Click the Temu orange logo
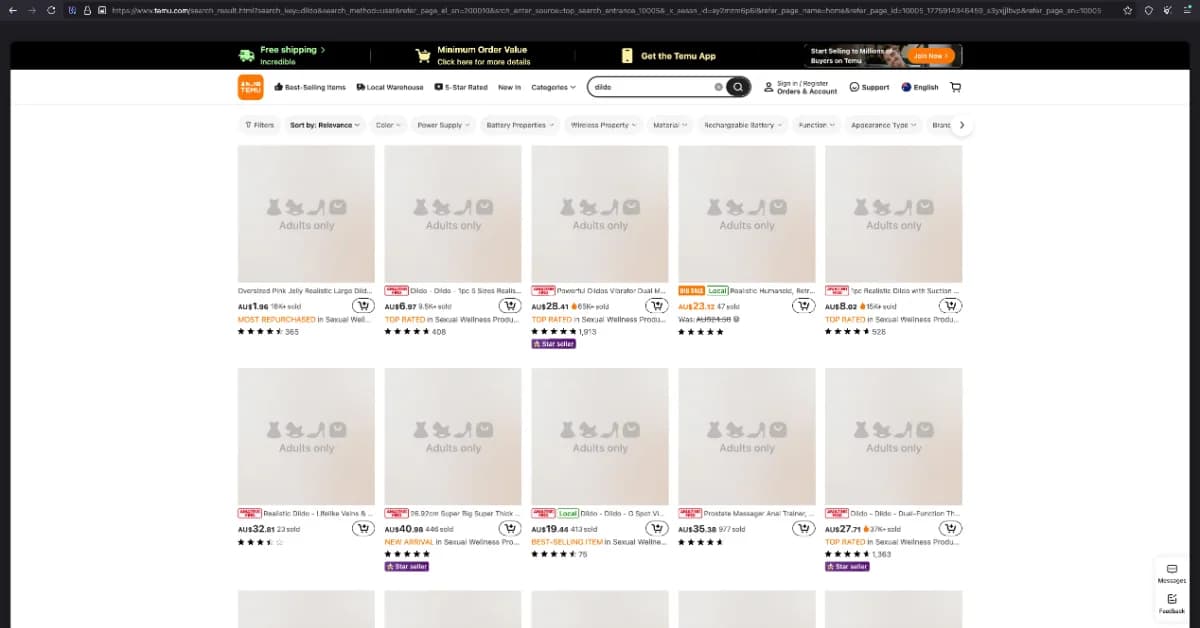This screenshot has height=628, width=1200. point(250,87)
